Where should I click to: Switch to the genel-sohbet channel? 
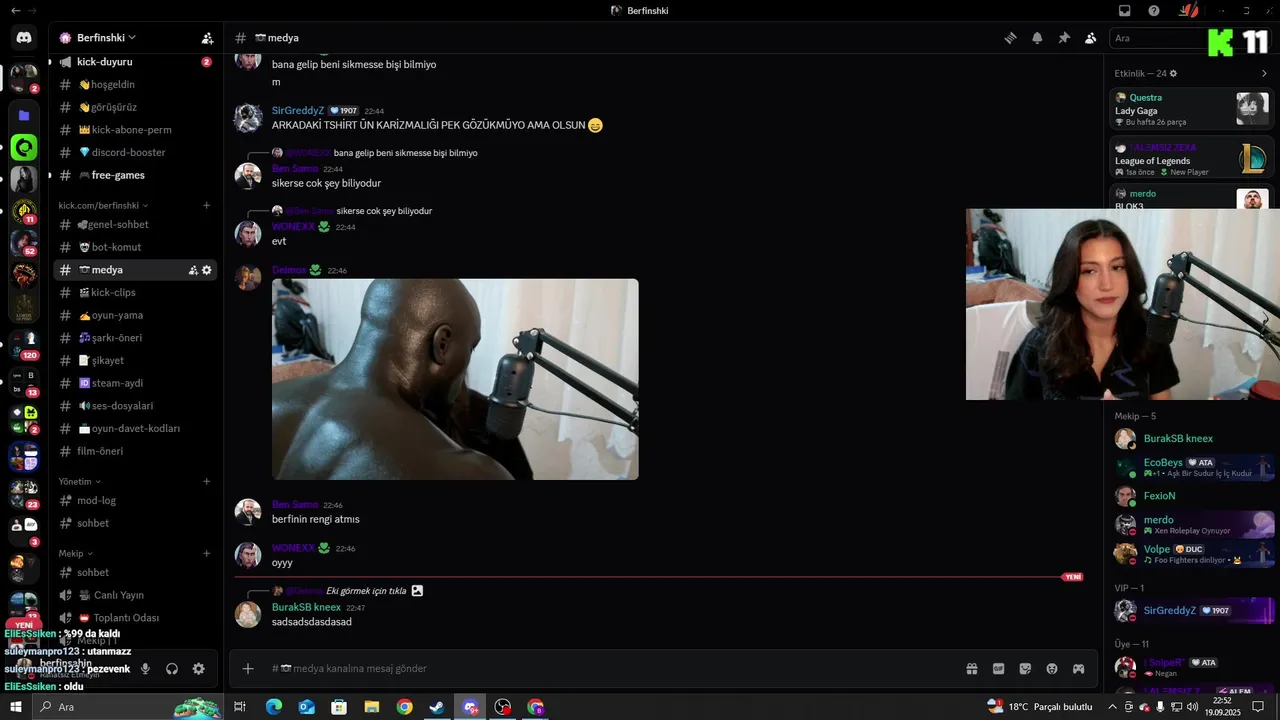click(135, 225)
